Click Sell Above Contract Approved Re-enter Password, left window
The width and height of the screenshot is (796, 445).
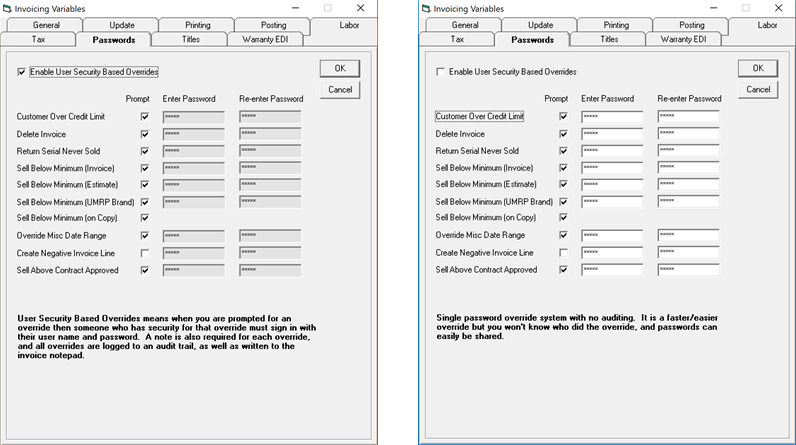tap(270, 270)
